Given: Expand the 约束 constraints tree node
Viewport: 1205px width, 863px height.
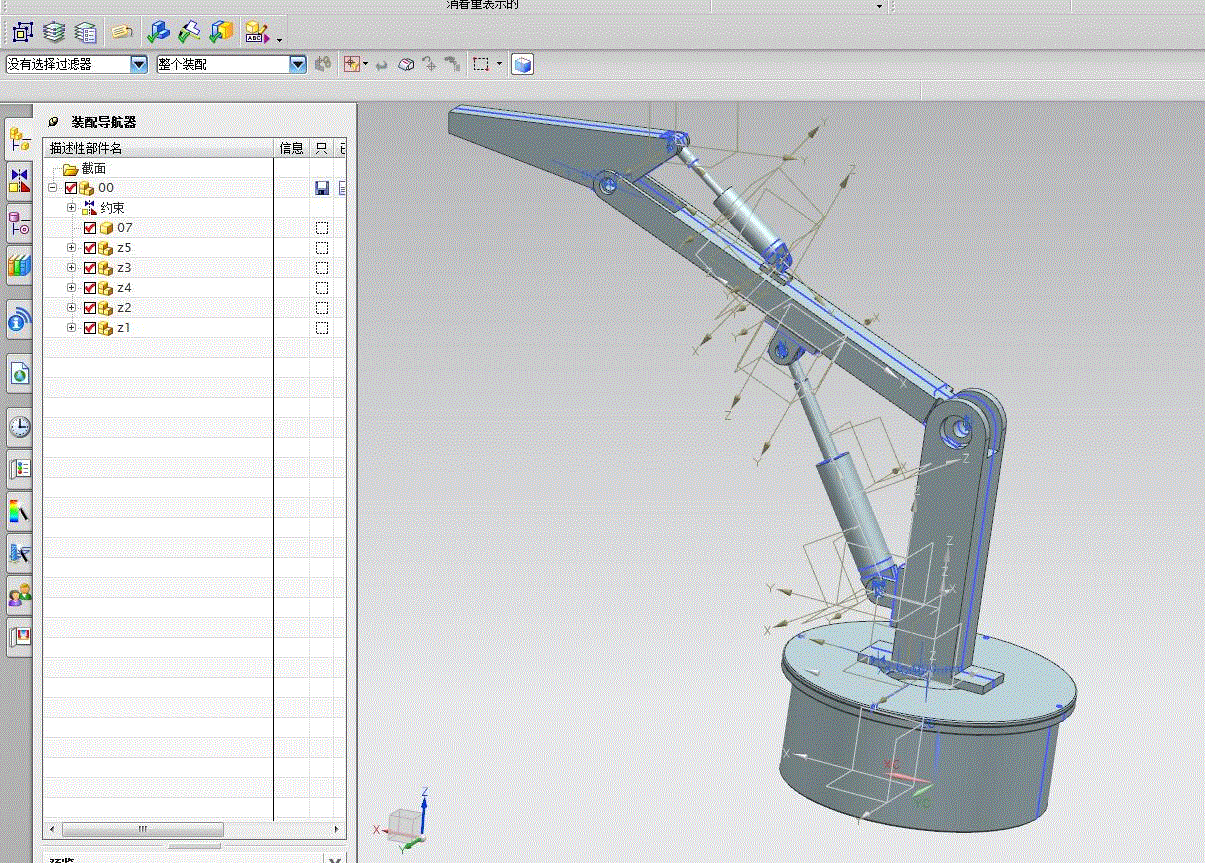Looking at the screenshot, I should (71, 208).
